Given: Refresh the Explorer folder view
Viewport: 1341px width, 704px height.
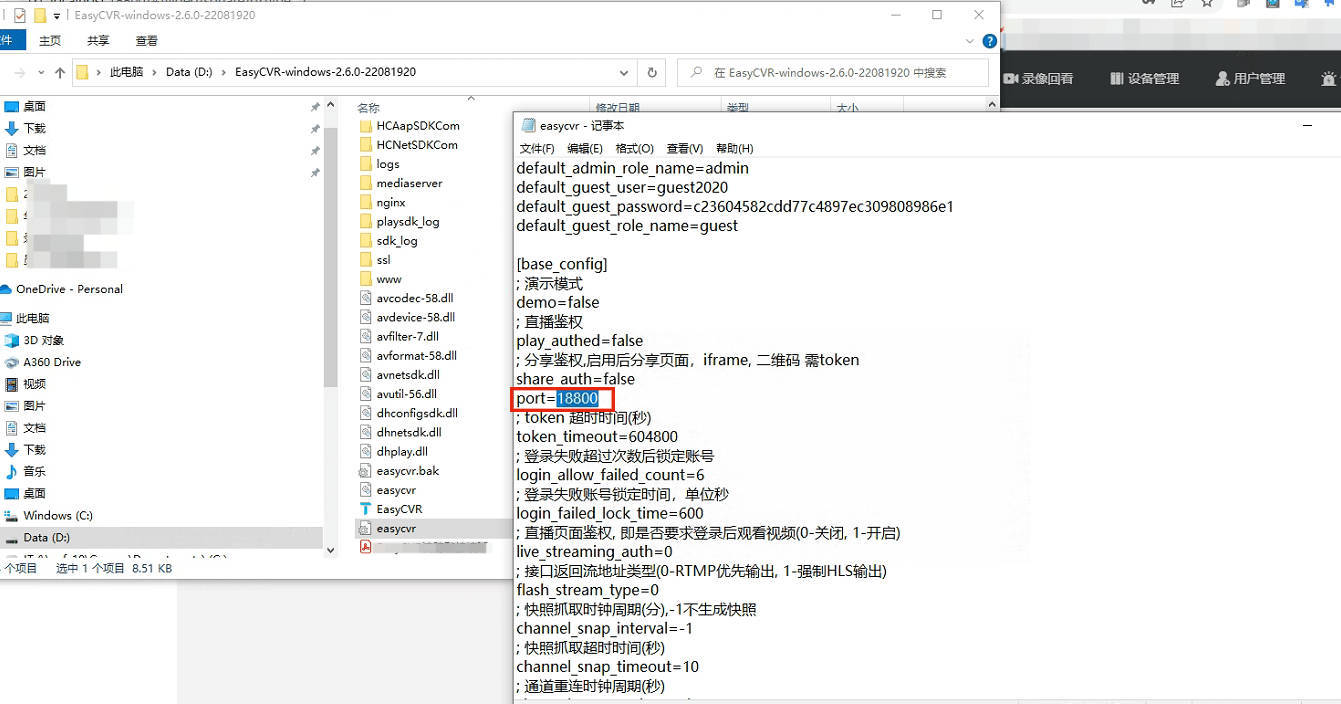Looking at the screenshot, I should point(652,72).
